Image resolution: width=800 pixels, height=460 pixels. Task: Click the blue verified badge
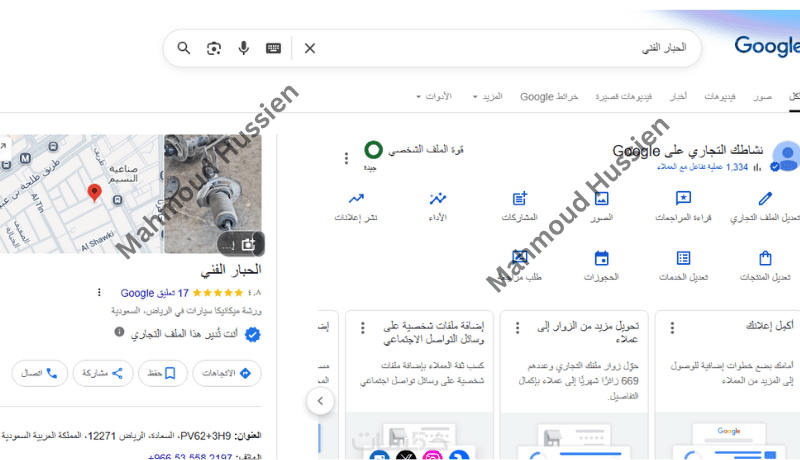(x=253, y=335)
